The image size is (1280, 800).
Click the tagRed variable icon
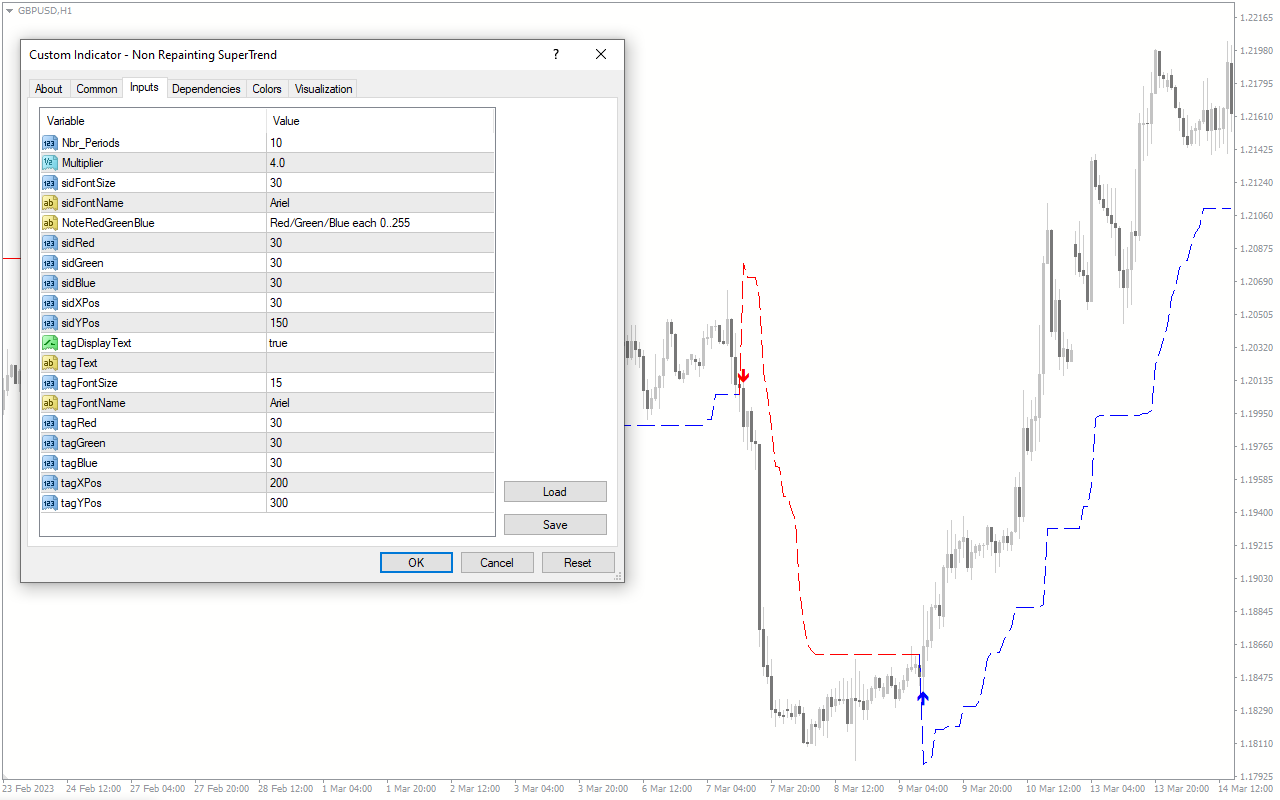tap(49, 423)
